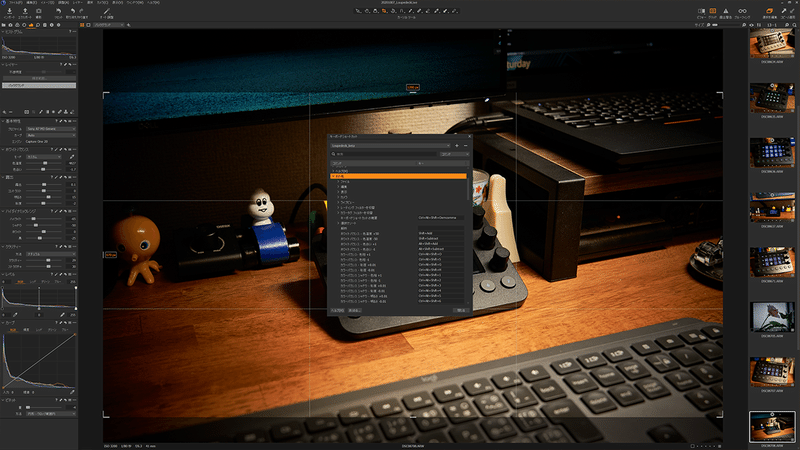800x450 pixels.
Task: Open the ファイル menu in the menu bar
Action: click(x=15, y=3)
